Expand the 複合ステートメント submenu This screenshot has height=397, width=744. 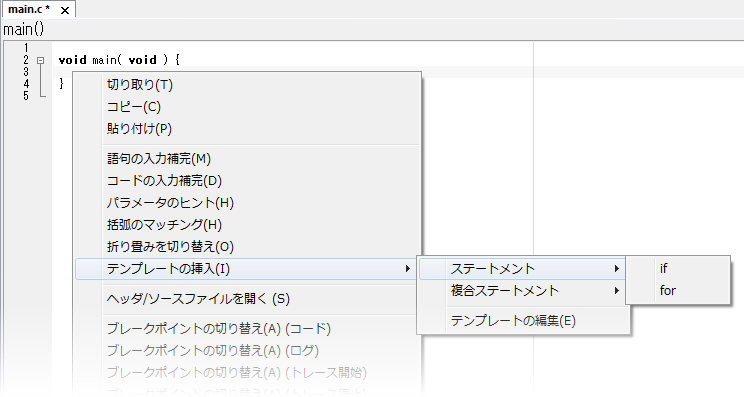tap(523, 291)
